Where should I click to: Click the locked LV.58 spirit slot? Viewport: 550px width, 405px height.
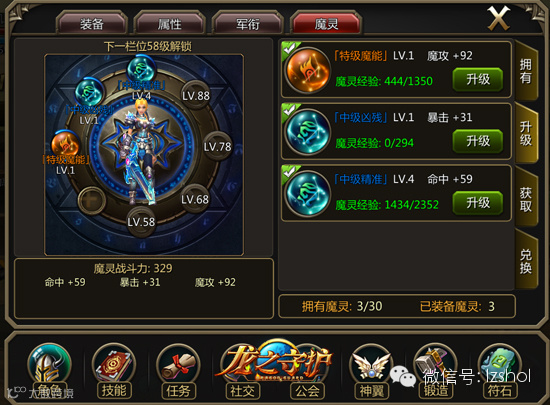point(141,222)
